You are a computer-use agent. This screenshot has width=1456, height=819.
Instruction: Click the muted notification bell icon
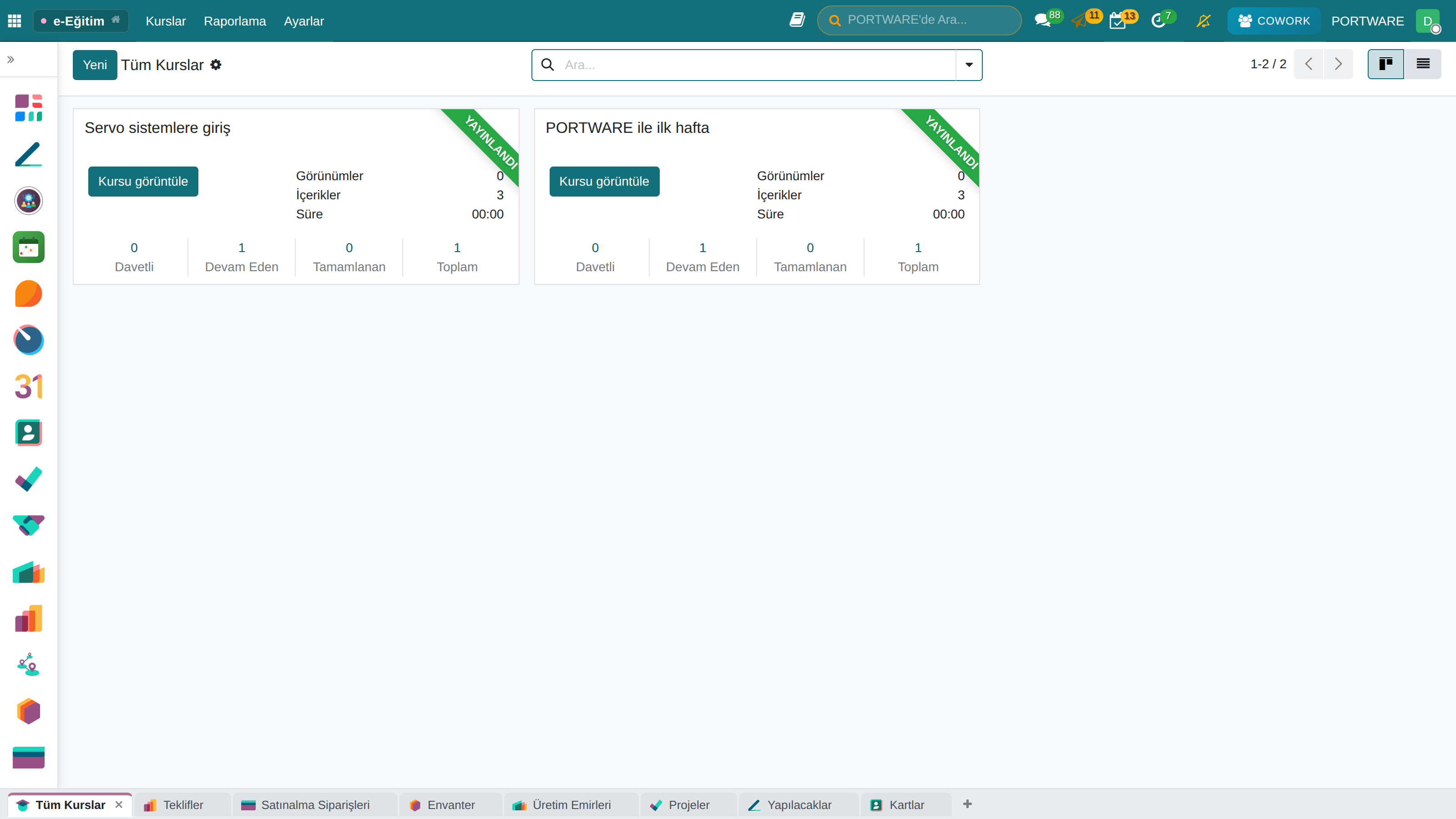click(1203, 21)
